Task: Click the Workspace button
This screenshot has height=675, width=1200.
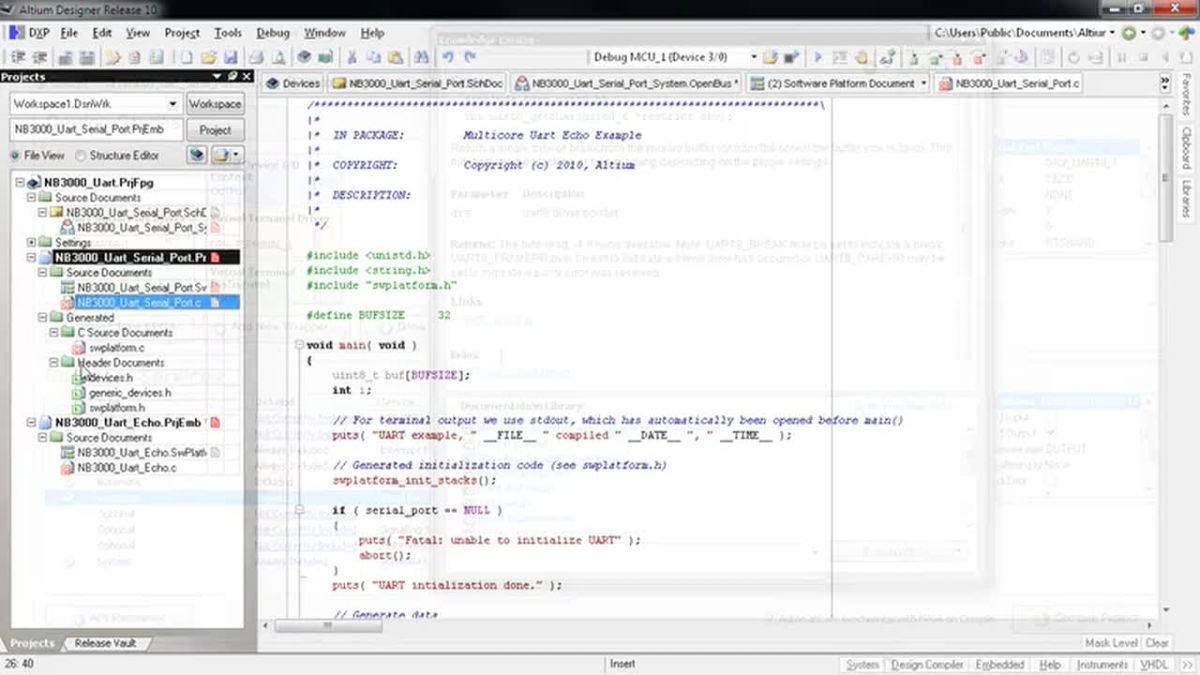Action: point(215,103)
